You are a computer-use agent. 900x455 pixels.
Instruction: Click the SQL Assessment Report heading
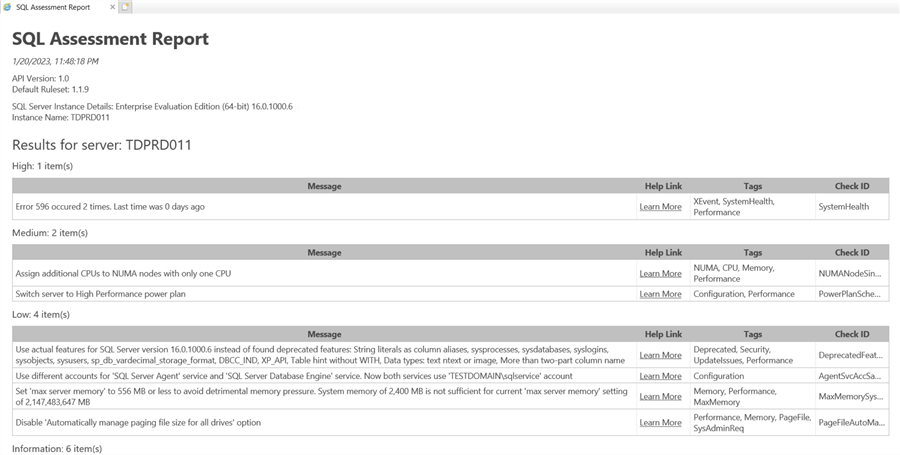110,38
